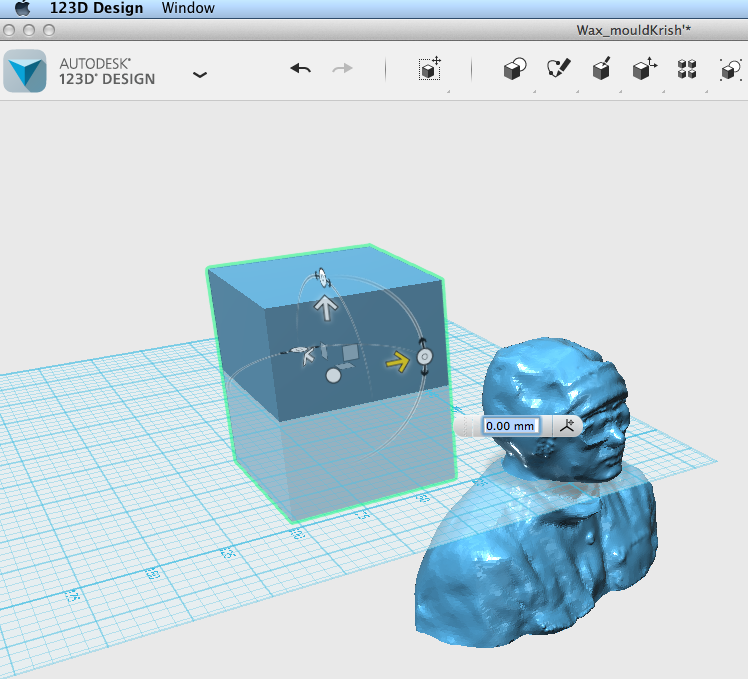The height and width of the screenshot is (679, 748).
Task: Click the center free-move sphere manipulator
Action: 333,376
